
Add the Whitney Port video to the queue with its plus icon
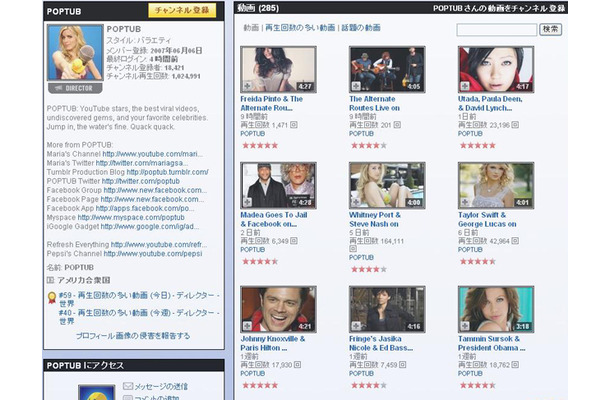pyautogui.click(x=356, y=202)
